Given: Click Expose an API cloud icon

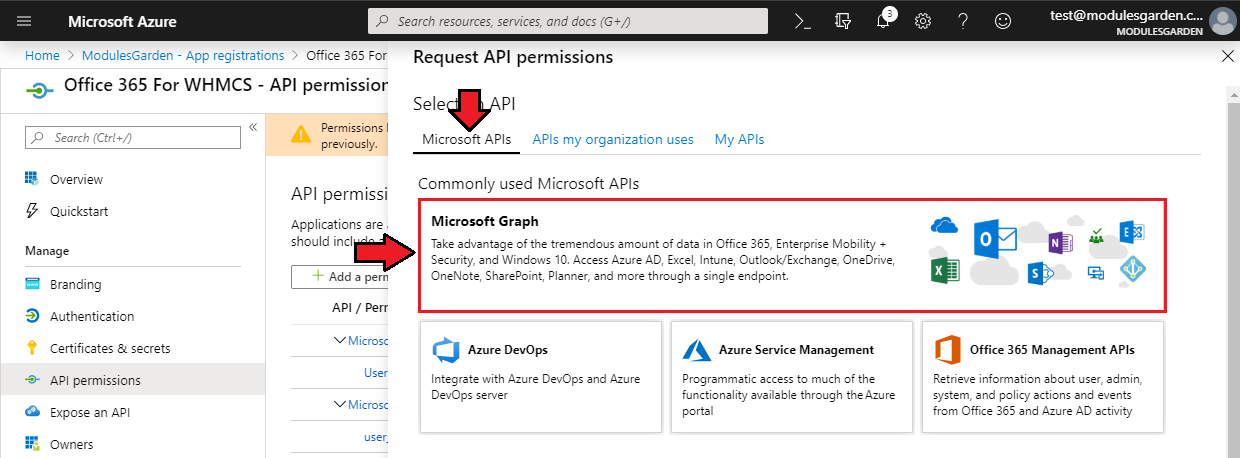Looking at the screenshot, I should coord(32,412).
